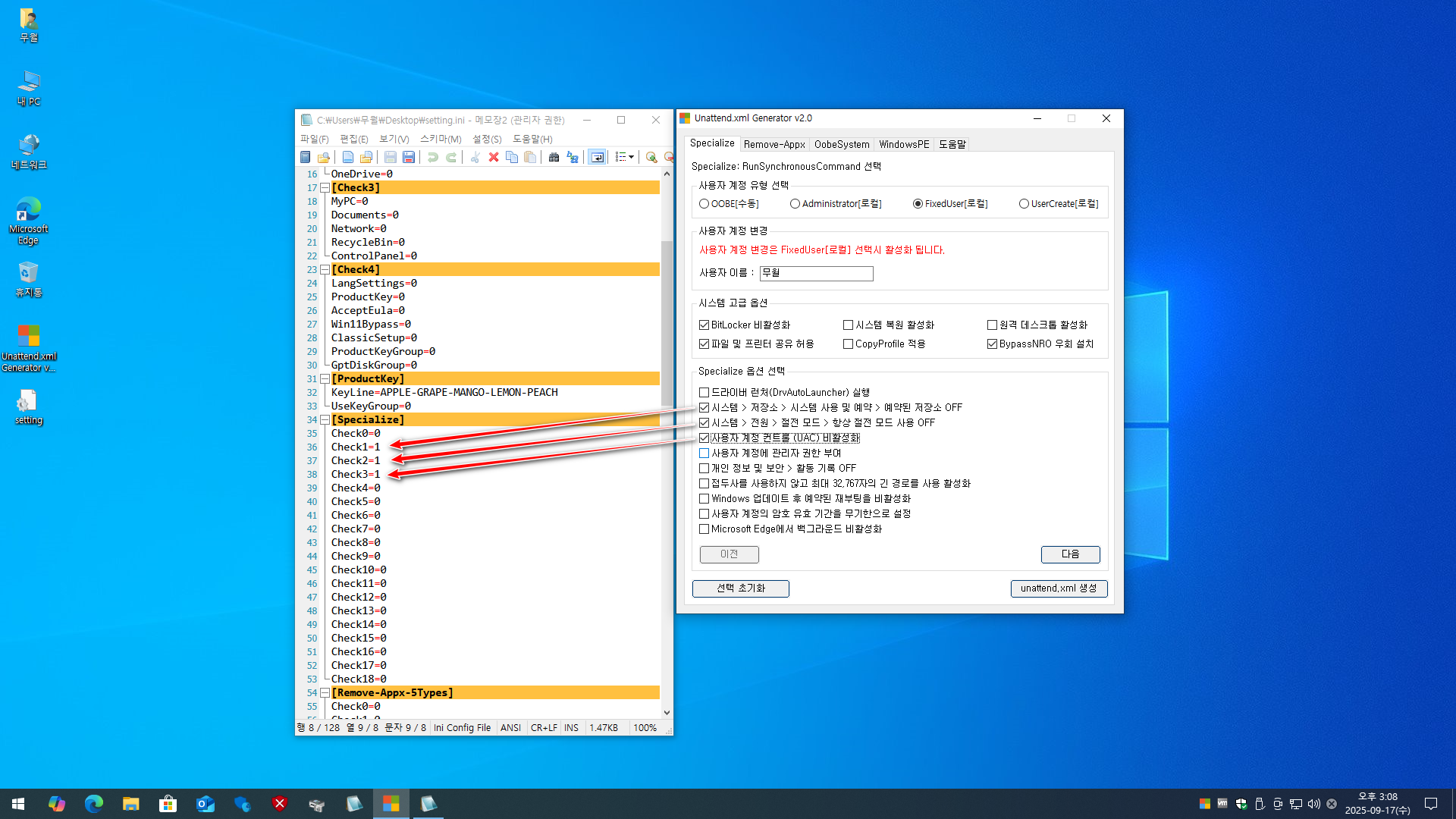Viewport: 1456px width, 819px height.
Task: Click the Undo arrow icon
Action: tap(432, 157)
